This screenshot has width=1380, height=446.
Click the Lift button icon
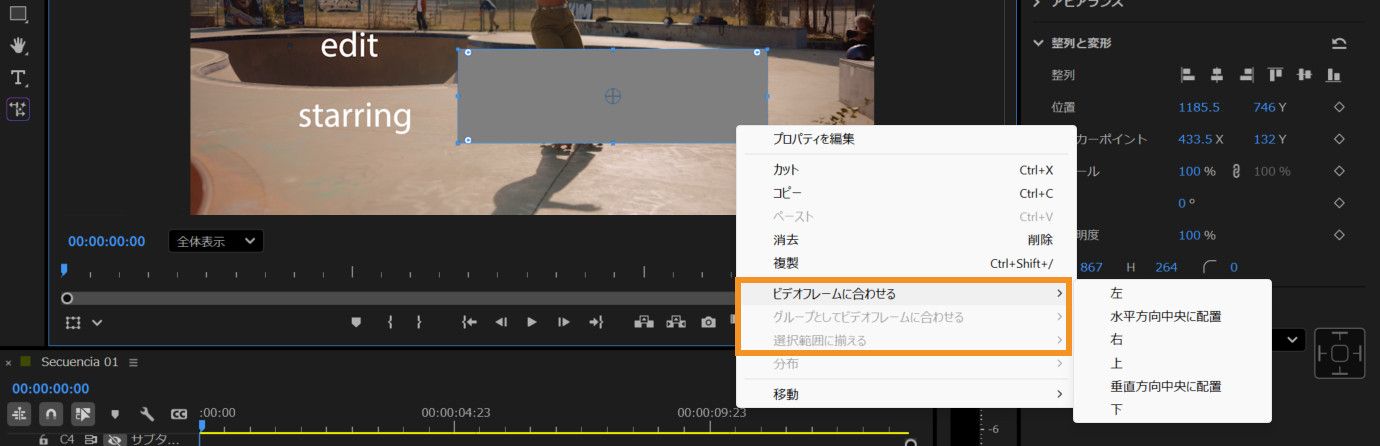643,322
